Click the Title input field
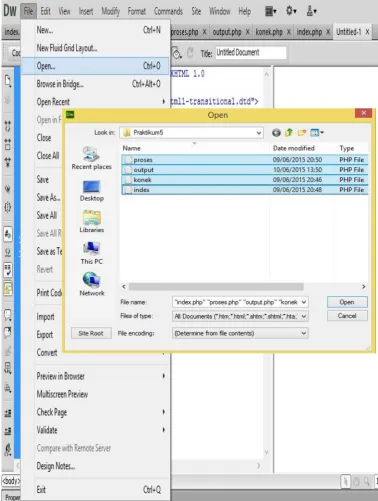The width and height of the screenshot is (378, 501). [251, 53]
